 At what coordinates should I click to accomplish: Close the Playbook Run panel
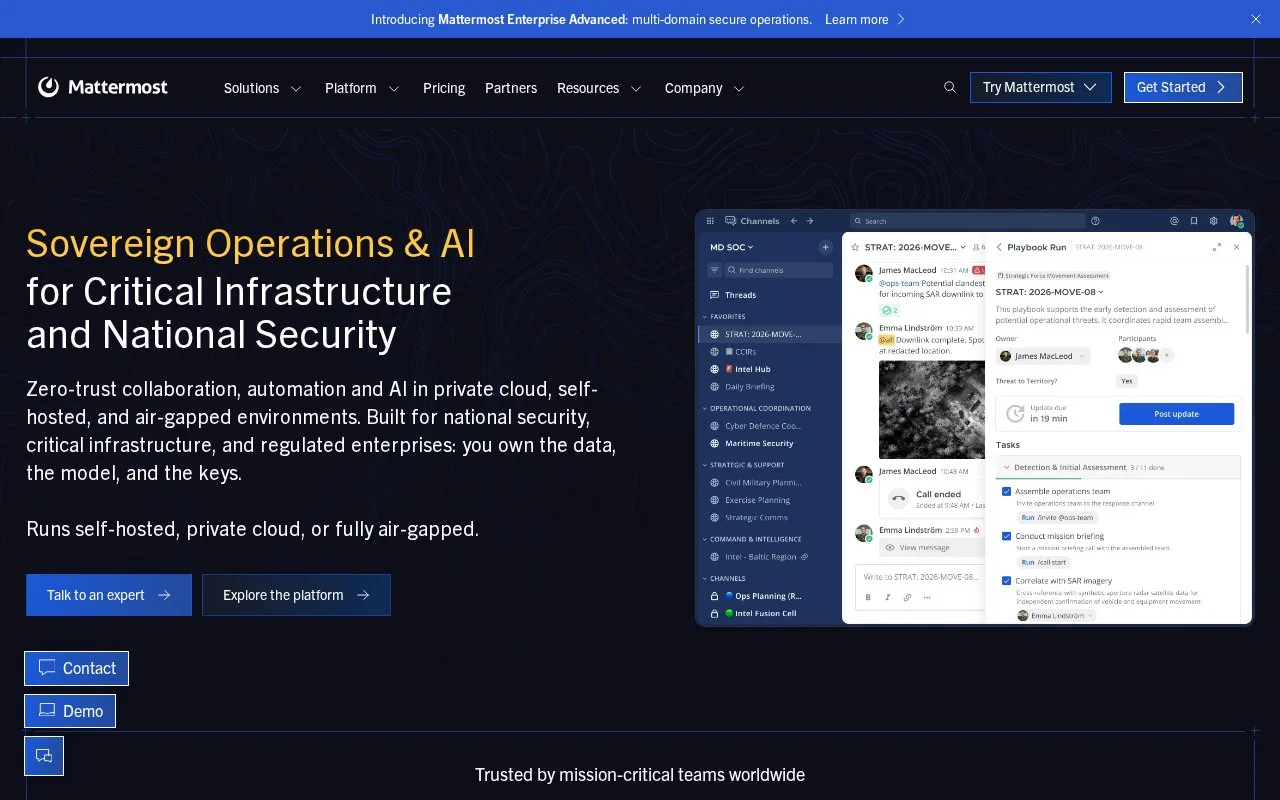point(1237,247)
